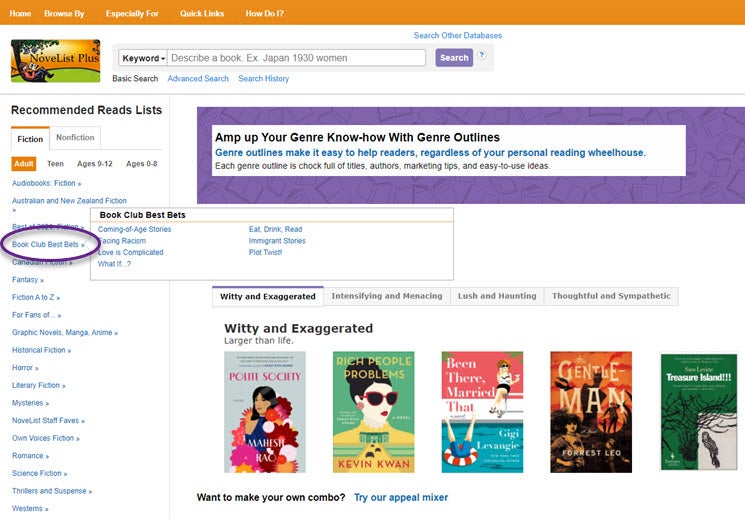The width and height of the screenshot is (745, 519).
Task: Expand Science Fiction list
Action: [x=39, y=473]
